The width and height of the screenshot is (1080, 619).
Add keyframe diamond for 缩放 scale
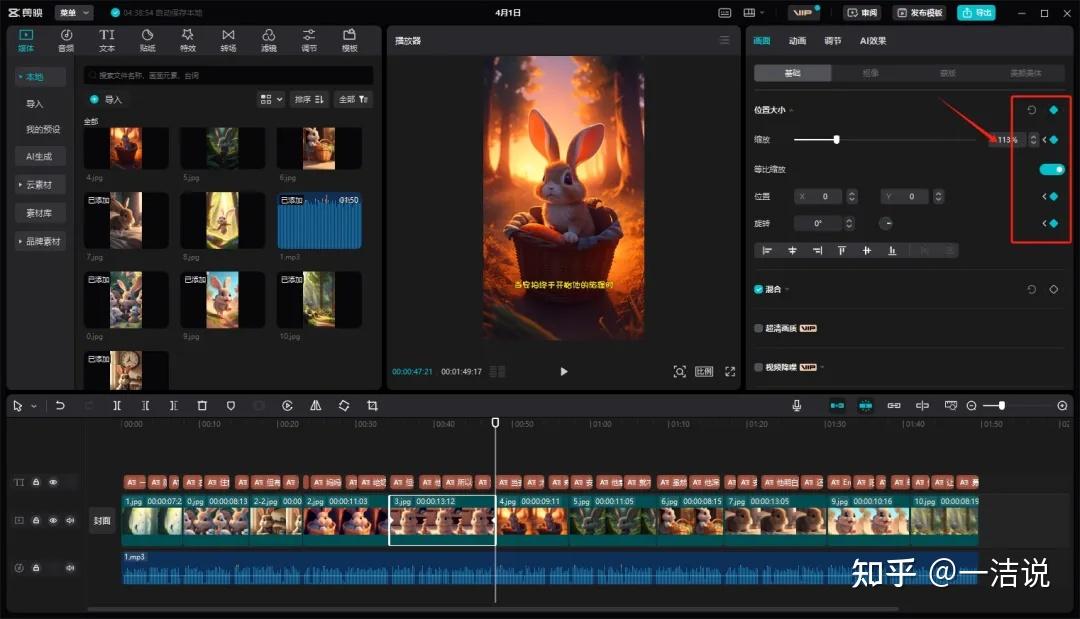coord(1054,140)
